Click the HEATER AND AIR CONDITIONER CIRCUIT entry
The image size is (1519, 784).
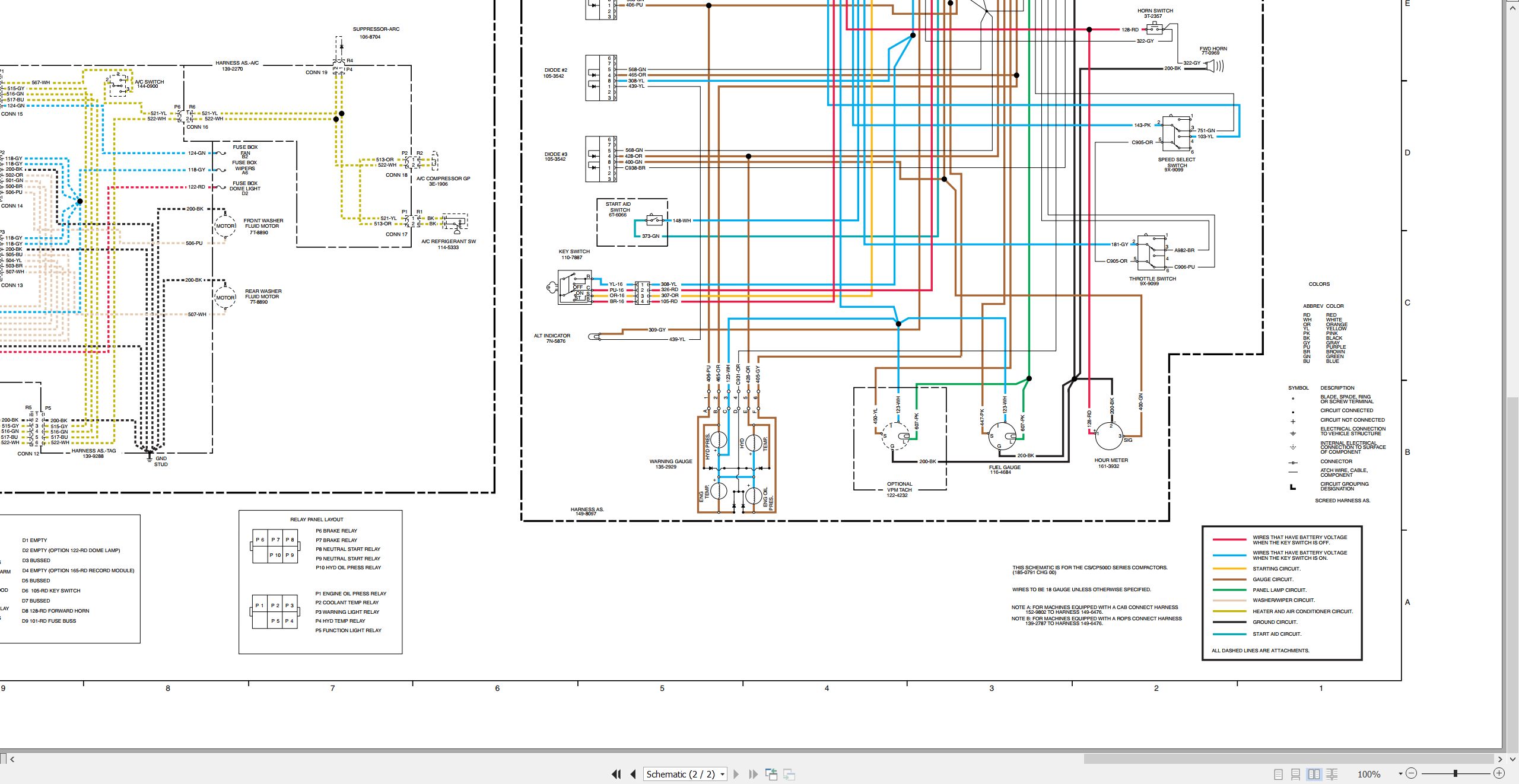[1302, 611]
